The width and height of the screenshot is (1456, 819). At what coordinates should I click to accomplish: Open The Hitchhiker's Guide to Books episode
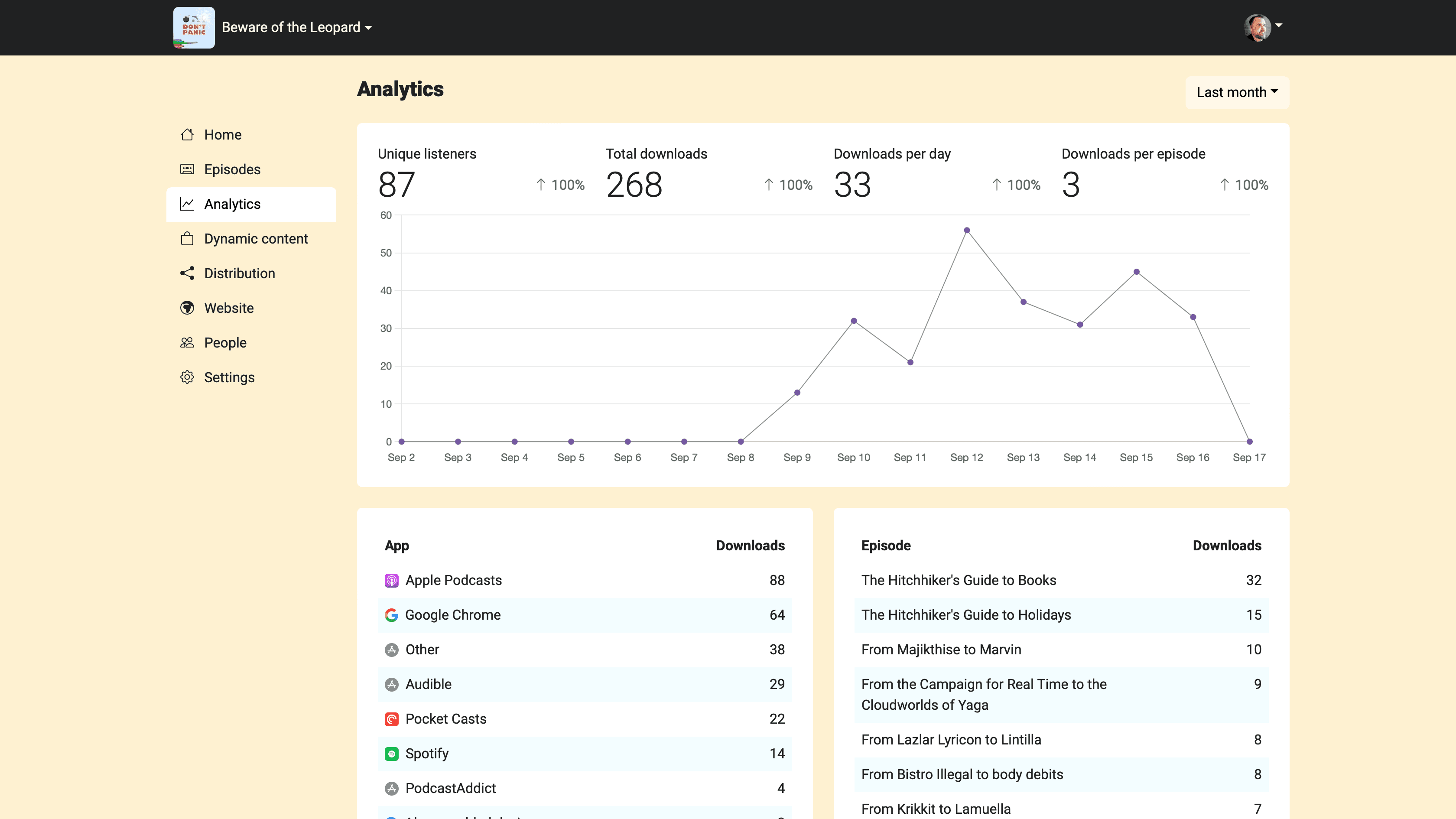coord(959,581)
